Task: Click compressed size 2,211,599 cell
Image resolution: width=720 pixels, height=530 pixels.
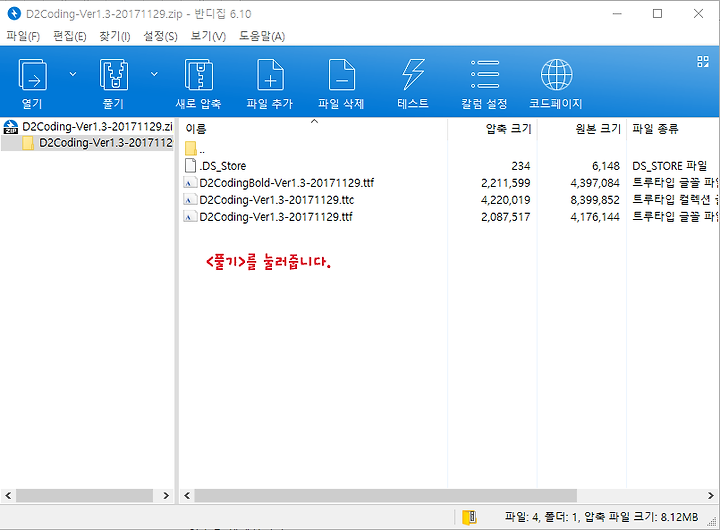Action: pos(506,183)
